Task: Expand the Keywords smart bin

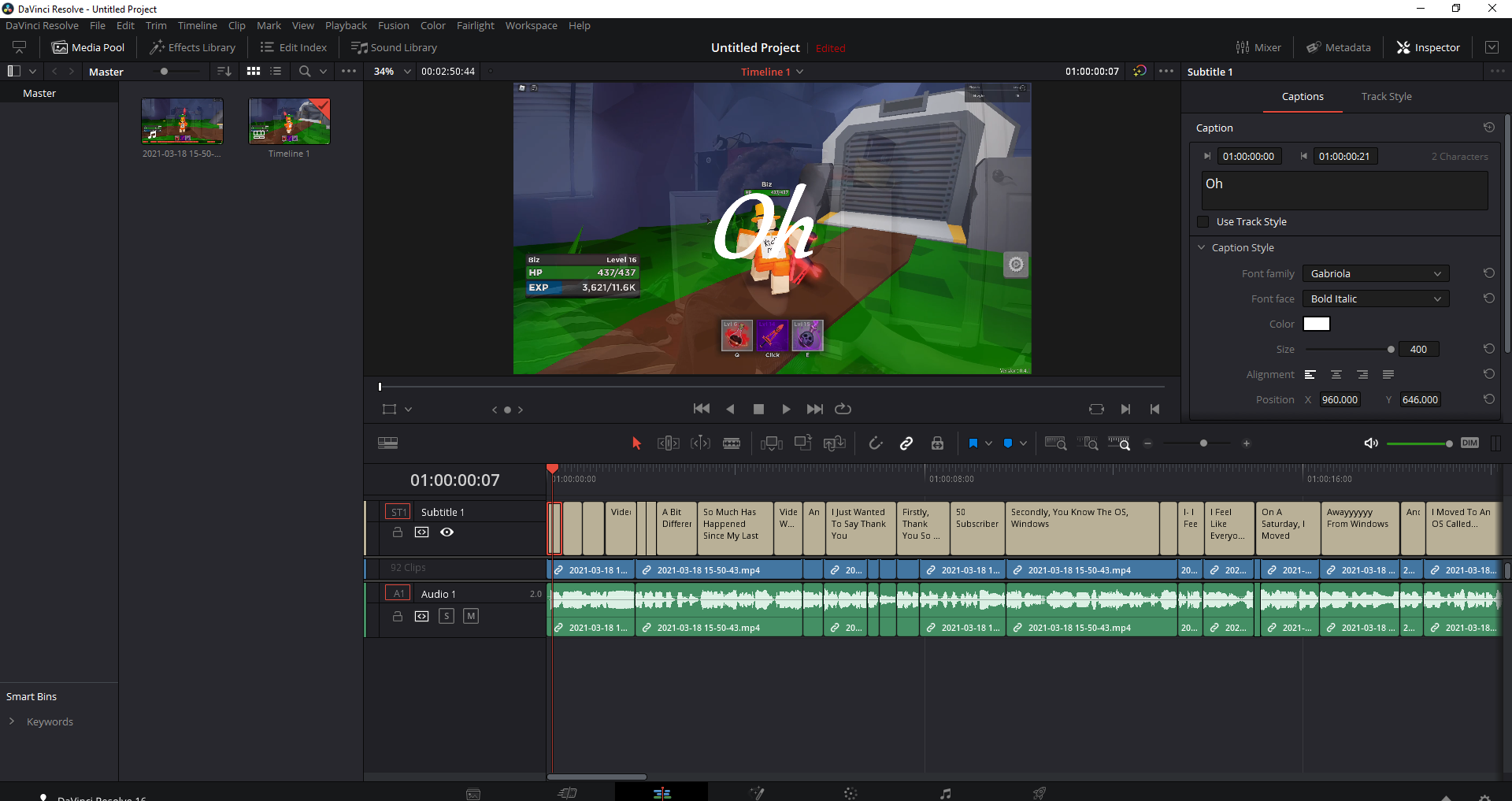Action: coord(12,721)
